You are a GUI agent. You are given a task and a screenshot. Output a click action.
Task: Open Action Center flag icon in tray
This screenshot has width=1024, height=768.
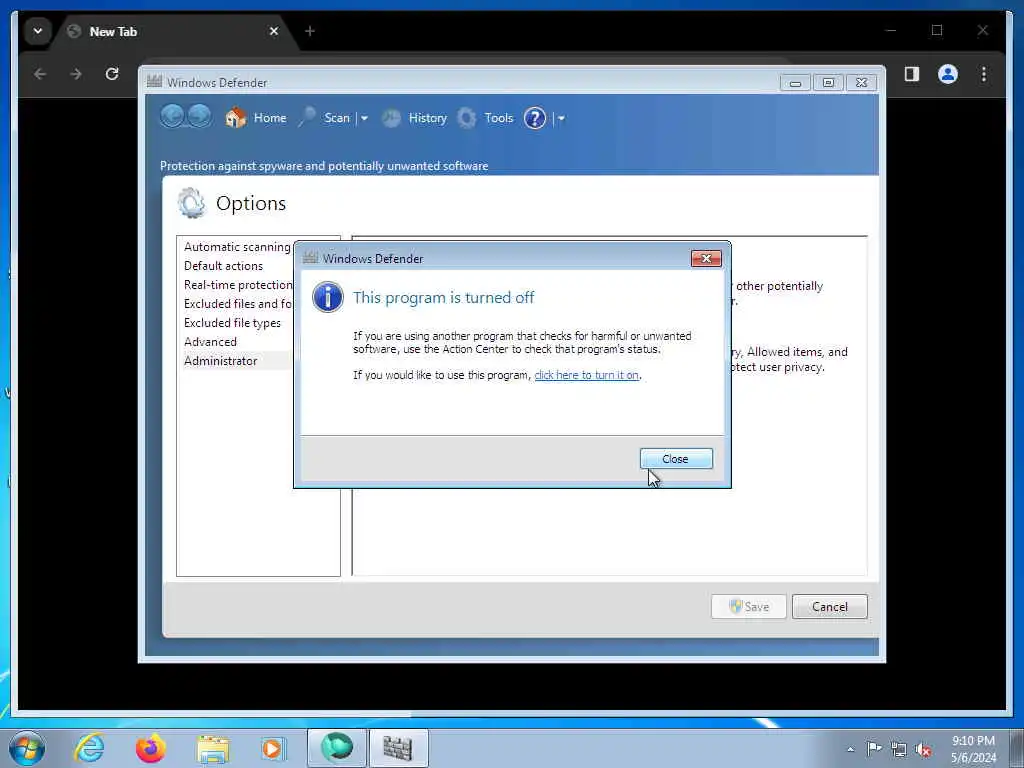click(874, 748)
